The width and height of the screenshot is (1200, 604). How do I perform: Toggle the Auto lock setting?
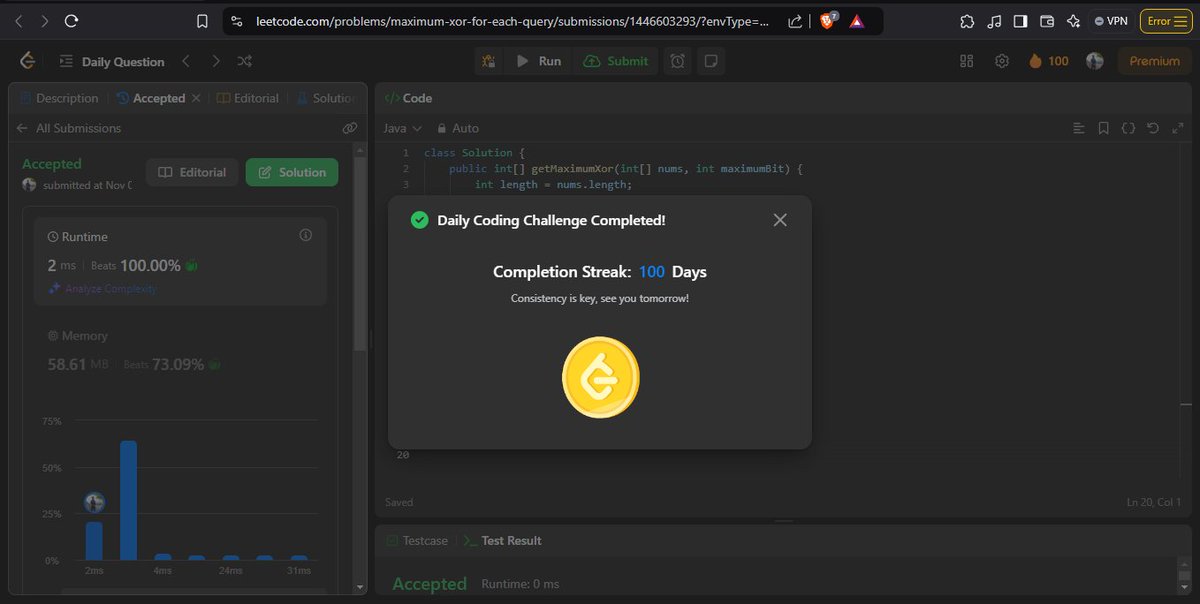click(x=457, y=128)
